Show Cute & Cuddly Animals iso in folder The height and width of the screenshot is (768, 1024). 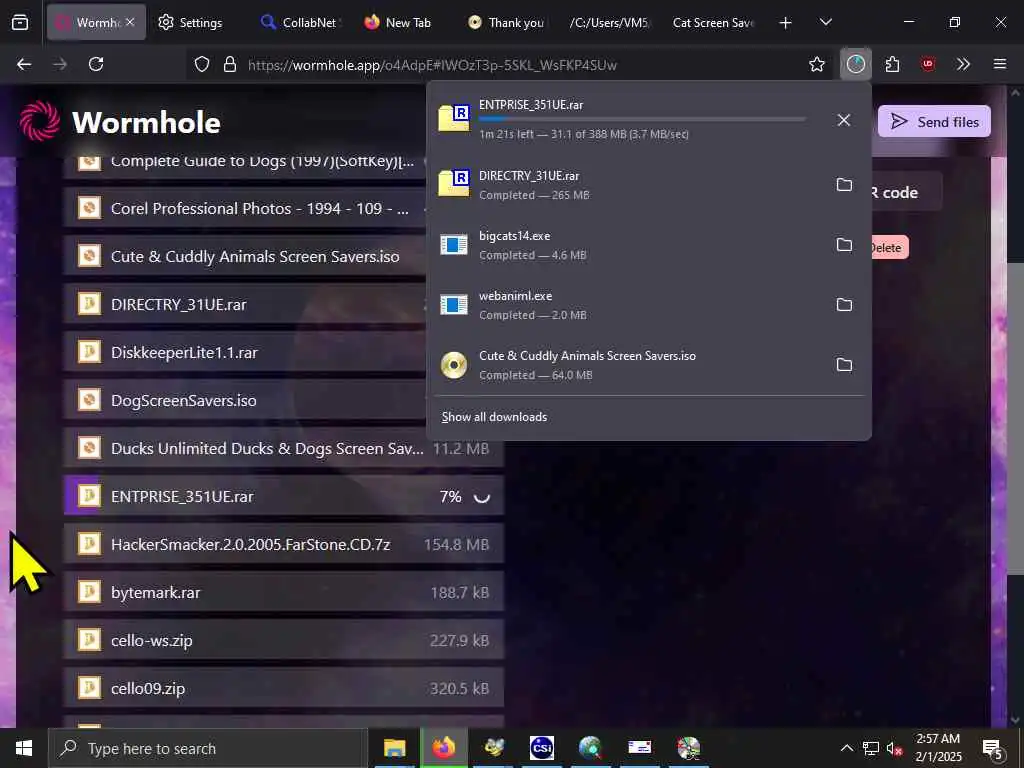coord(844,365)
